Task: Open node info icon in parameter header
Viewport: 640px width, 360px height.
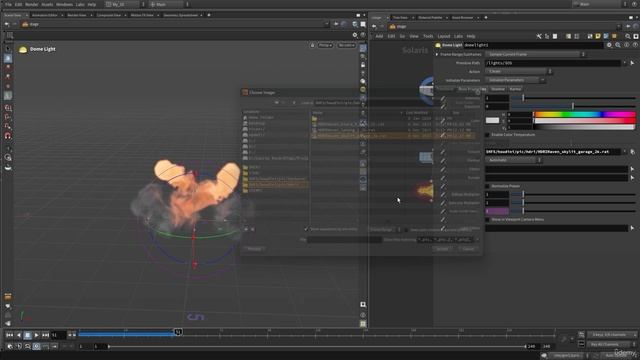Action: point(626,45)
